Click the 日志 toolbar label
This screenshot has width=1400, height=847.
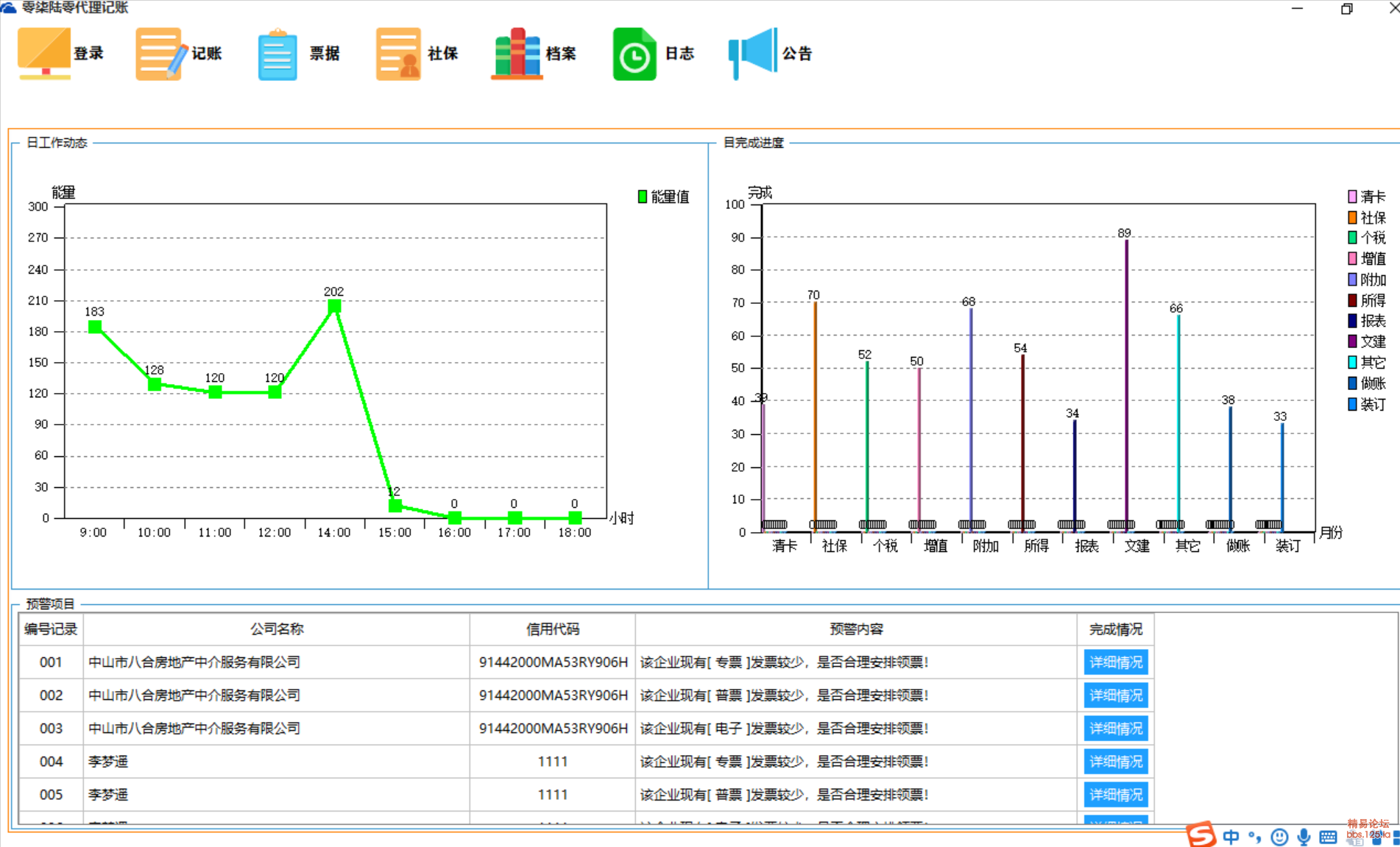click(x=679, y=53)
